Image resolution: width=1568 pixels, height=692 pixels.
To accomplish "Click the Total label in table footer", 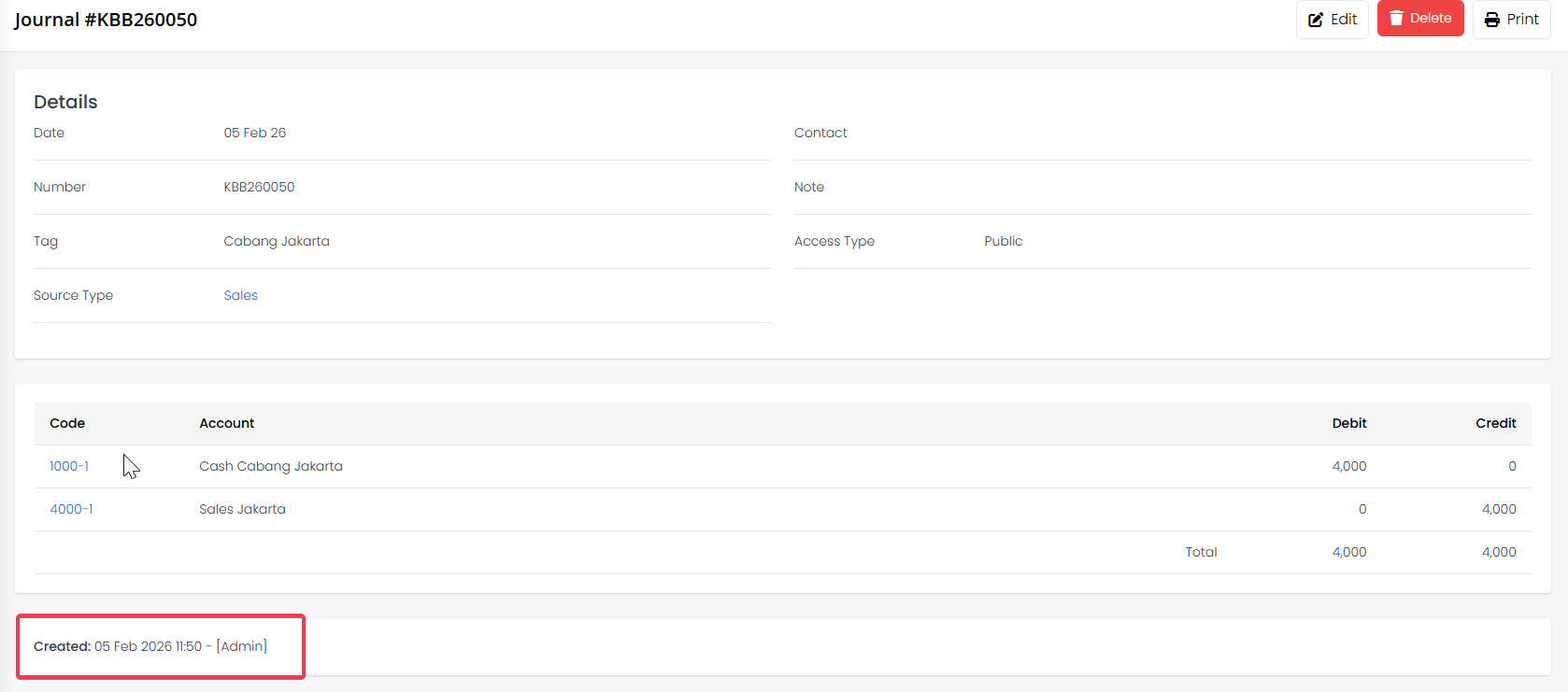I will 1201,552.
